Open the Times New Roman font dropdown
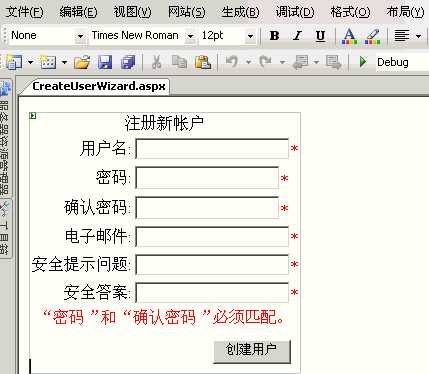The height and width of the screenshot is (374, 429). [190, 36]
